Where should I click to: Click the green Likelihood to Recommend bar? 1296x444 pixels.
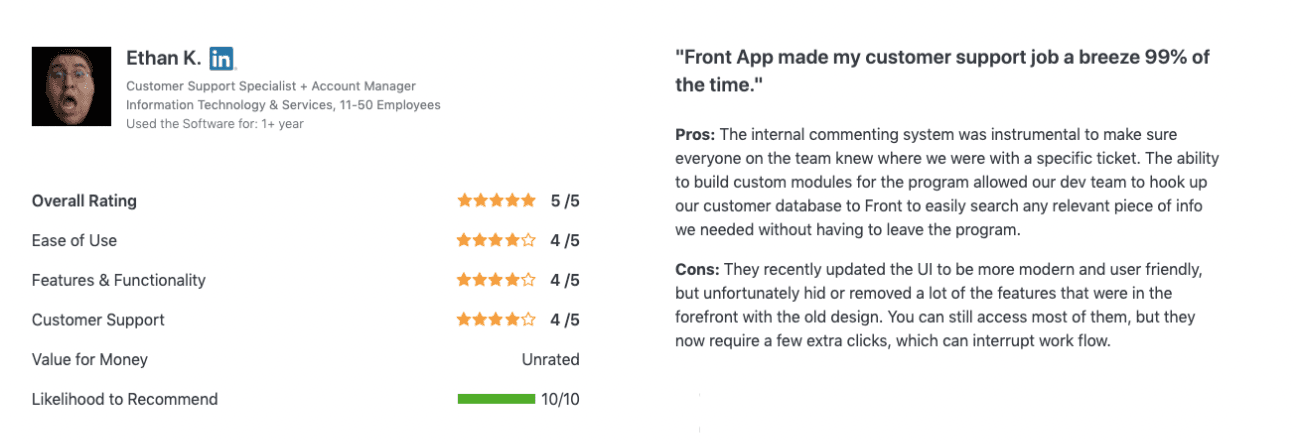tap(496, 399)
